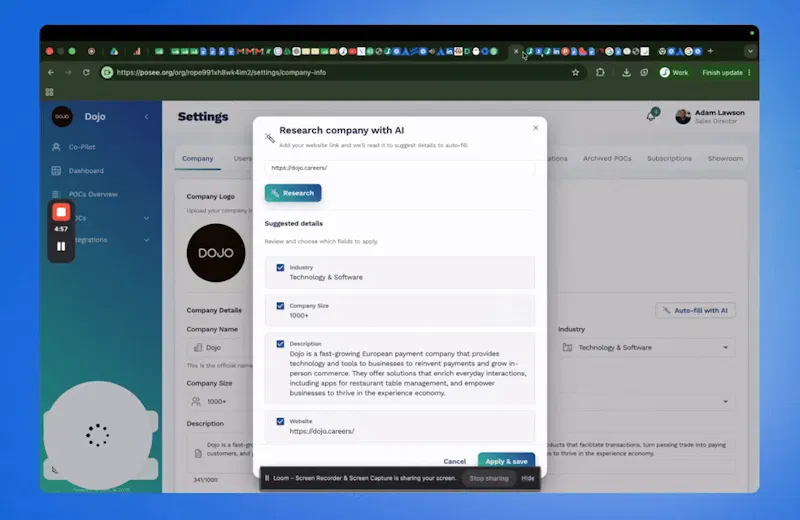Viewport: 800px width, 520px height.
Task: Expand the POCs sidebar section chevron
Action: click(x=146, y=218)
